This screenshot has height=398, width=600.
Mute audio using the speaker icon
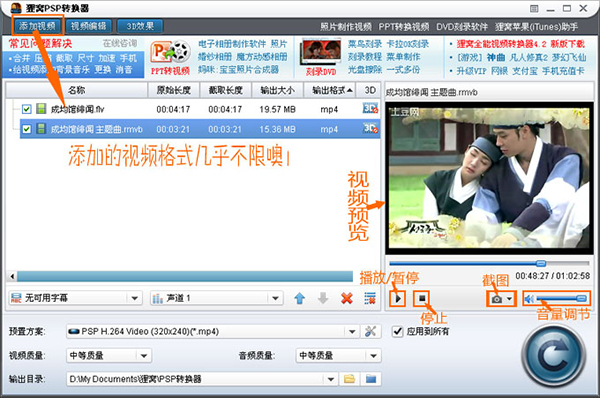pyautogui.click(x=529, y=298)
